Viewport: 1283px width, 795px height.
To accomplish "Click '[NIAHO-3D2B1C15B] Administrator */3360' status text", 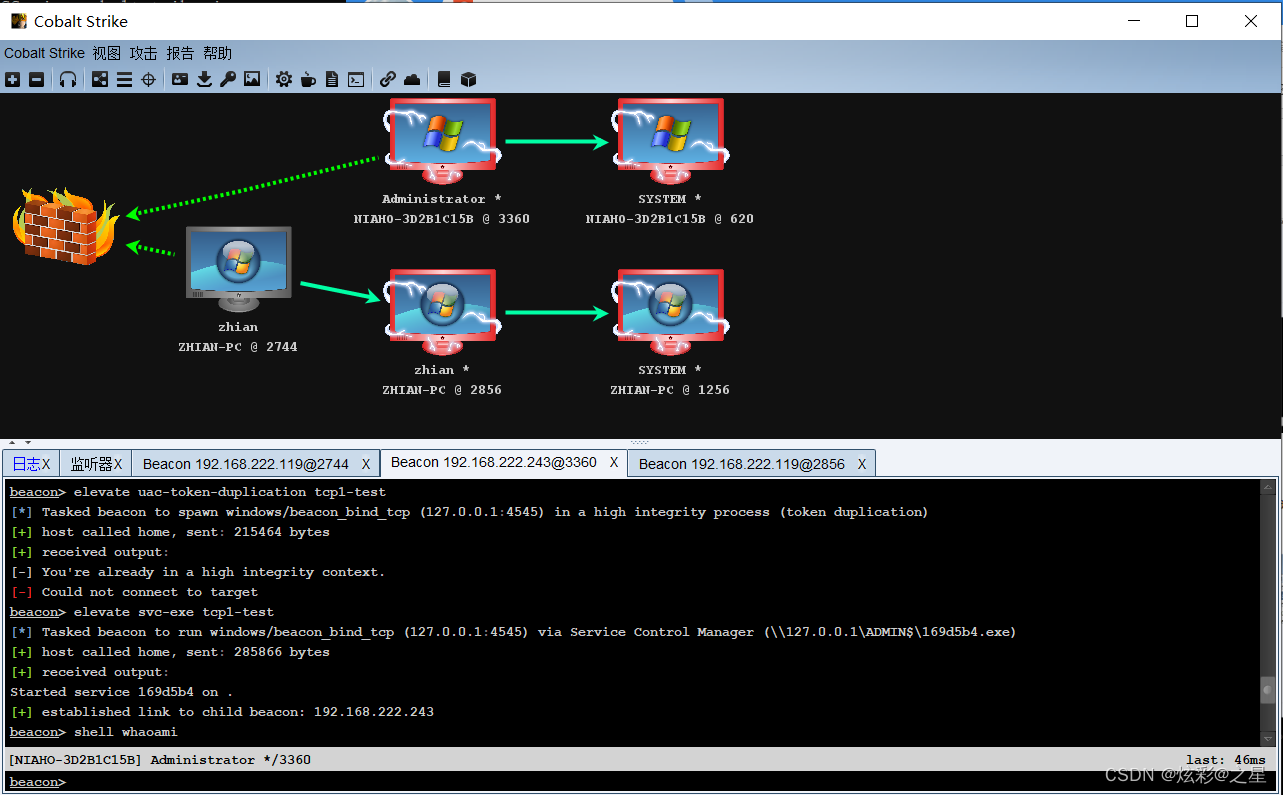I will pos(160,760).
